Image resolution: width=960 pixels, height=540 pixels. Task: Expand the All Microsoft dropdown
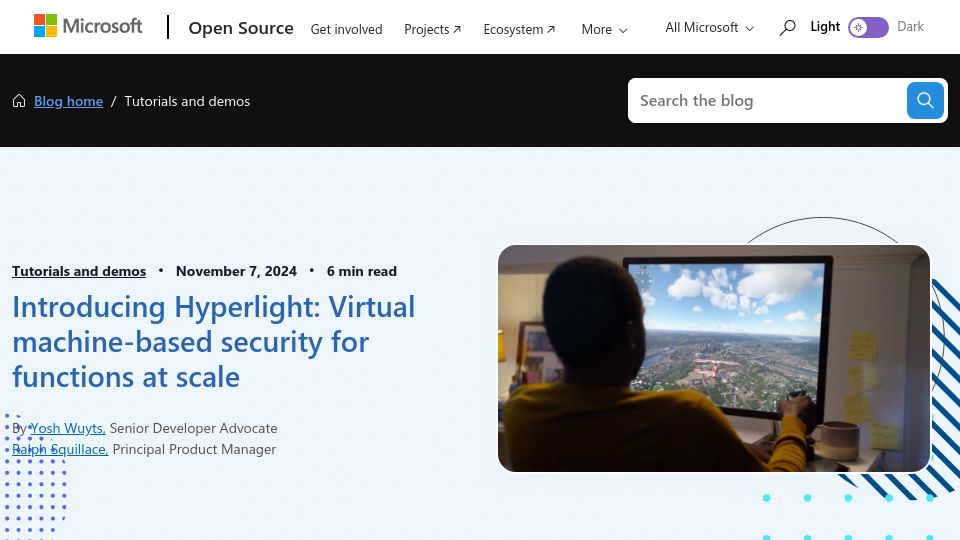point(709,28)
